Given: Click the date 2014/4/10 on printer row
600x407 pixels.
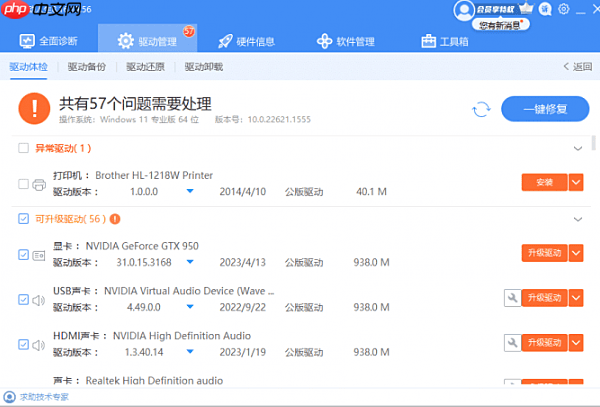Looking at the screenshot, I should coord(243,192).
